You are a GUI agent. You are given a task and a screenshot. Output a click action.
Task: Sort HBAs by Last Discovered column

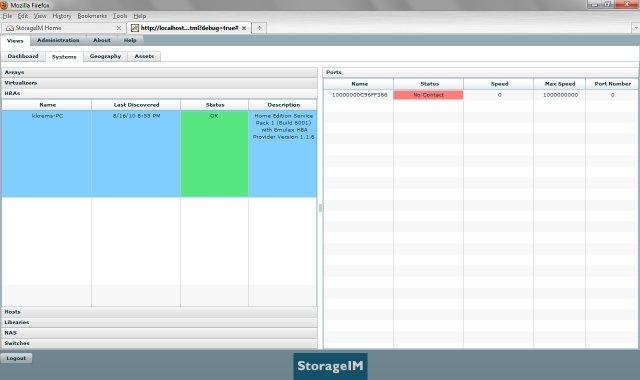click(x=136, y=105)
